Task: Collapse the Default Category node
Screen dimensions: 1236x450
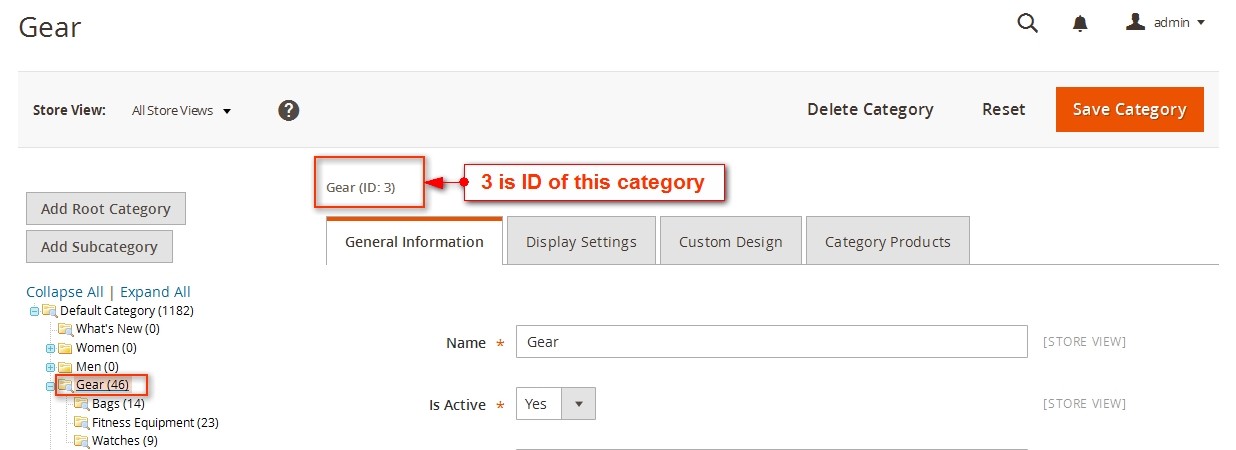Action: (34, 311)
